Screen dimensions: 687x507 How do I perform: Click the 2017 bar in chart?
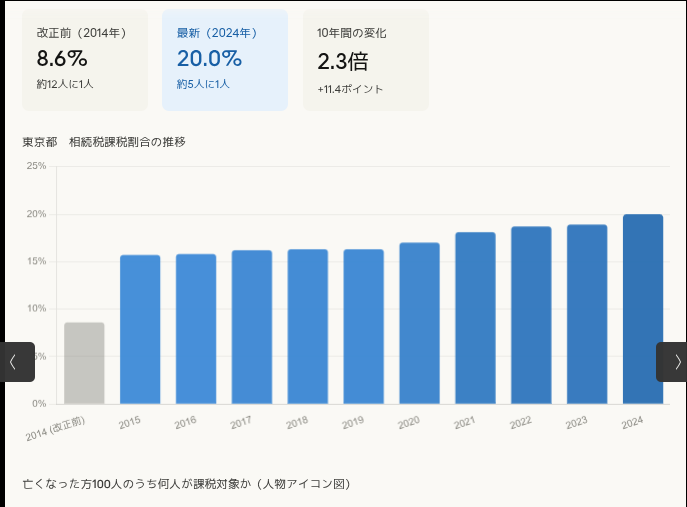pyautogui.click(x=252, y=327)
